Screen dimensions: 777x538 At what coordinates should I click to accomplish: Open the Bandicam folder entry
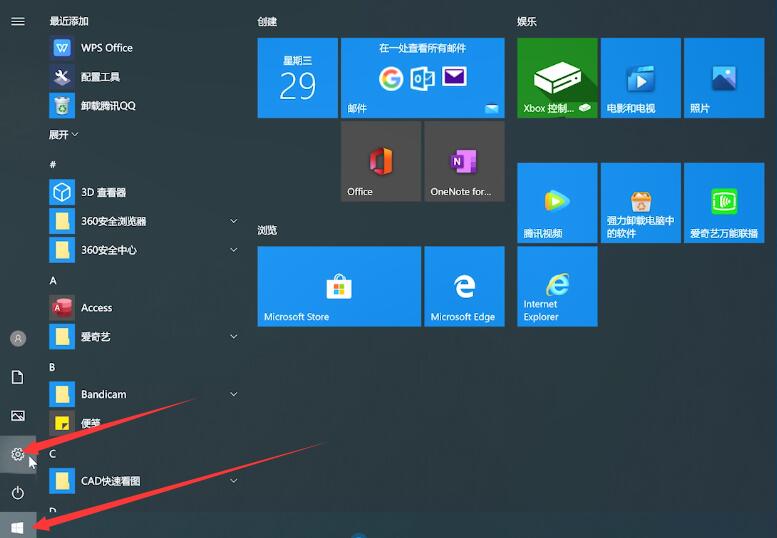point(144,394)
